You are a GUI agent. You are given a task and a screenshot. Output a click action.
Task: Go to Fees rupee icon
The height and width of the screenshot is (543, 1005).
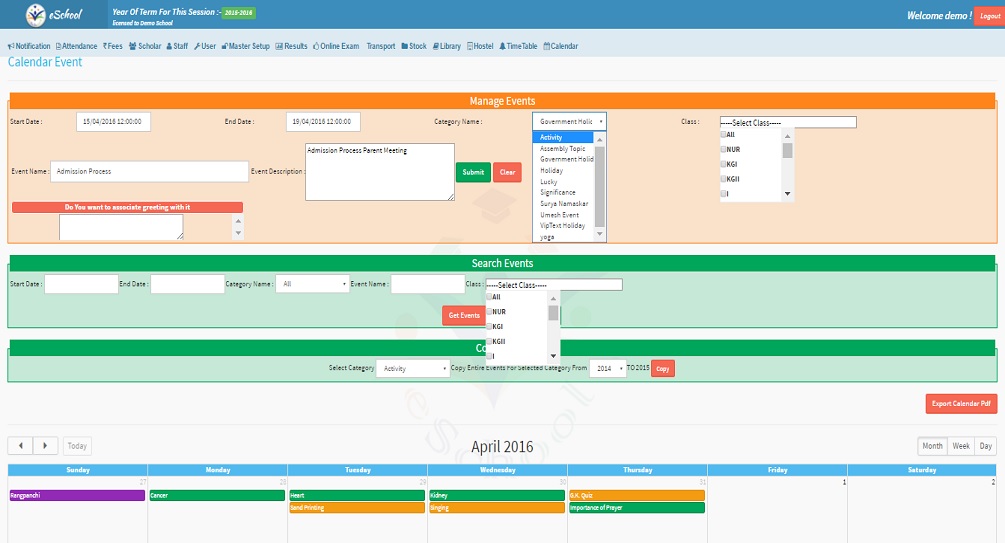[105, 46]
